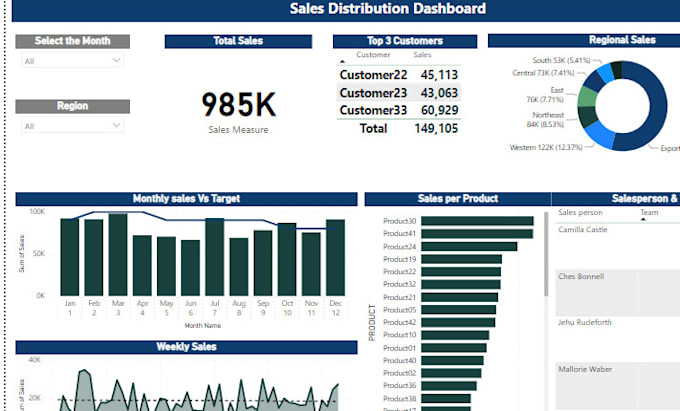The image size is (680, 411).
Task: Click the Product05 bar
Action: (x=458, y=310)
